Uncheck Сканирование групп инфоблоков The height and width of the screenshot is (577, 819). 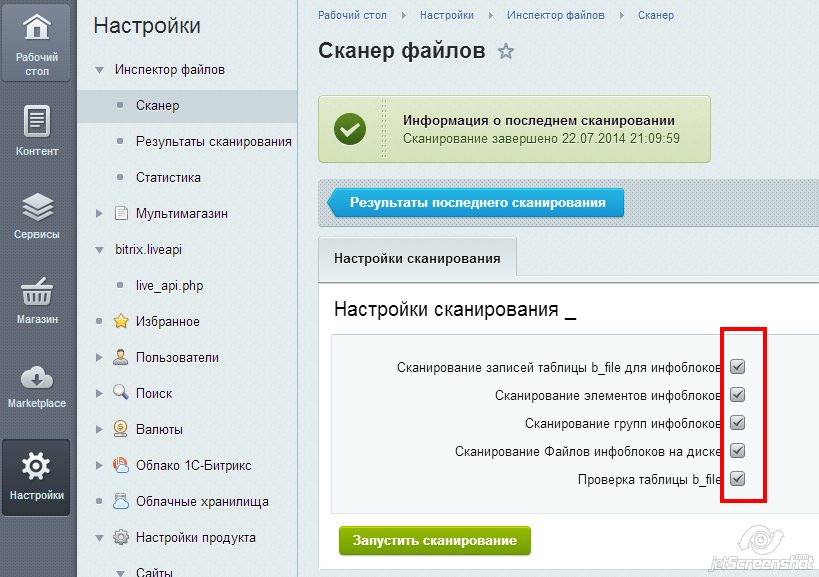click(736, 422)
